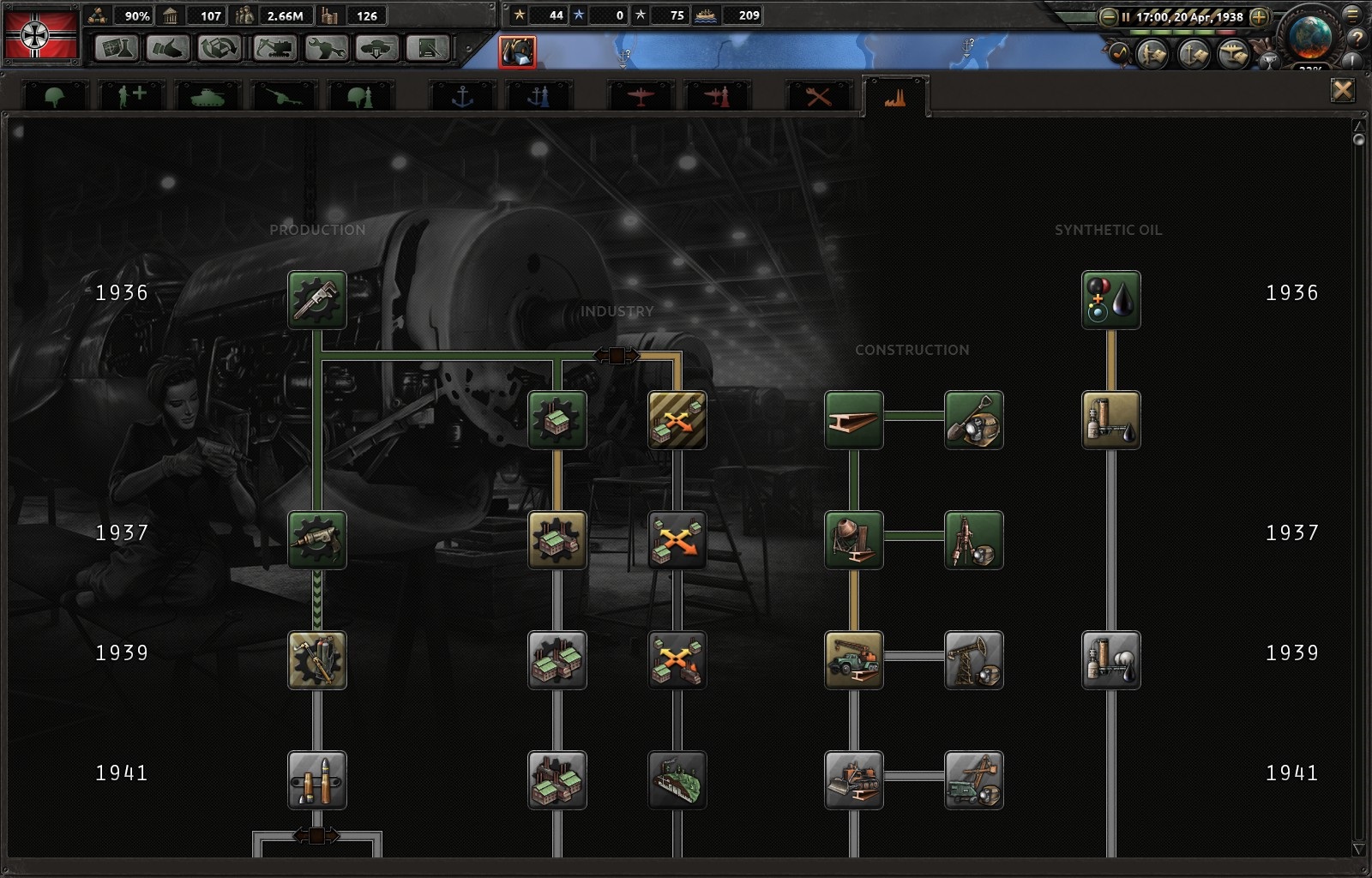Increase game speed with plus button
Viewport: 1372px width, 878px height.
tap(1259, 16)
